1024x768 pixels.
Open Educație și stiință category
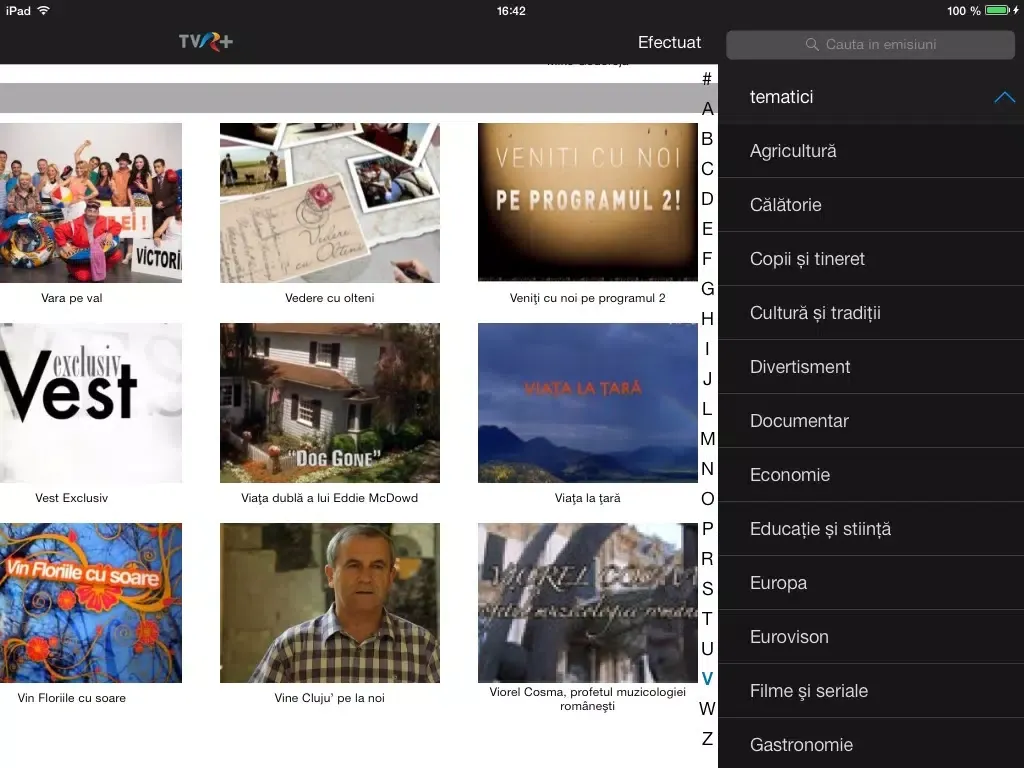click(x=871, y=529)
